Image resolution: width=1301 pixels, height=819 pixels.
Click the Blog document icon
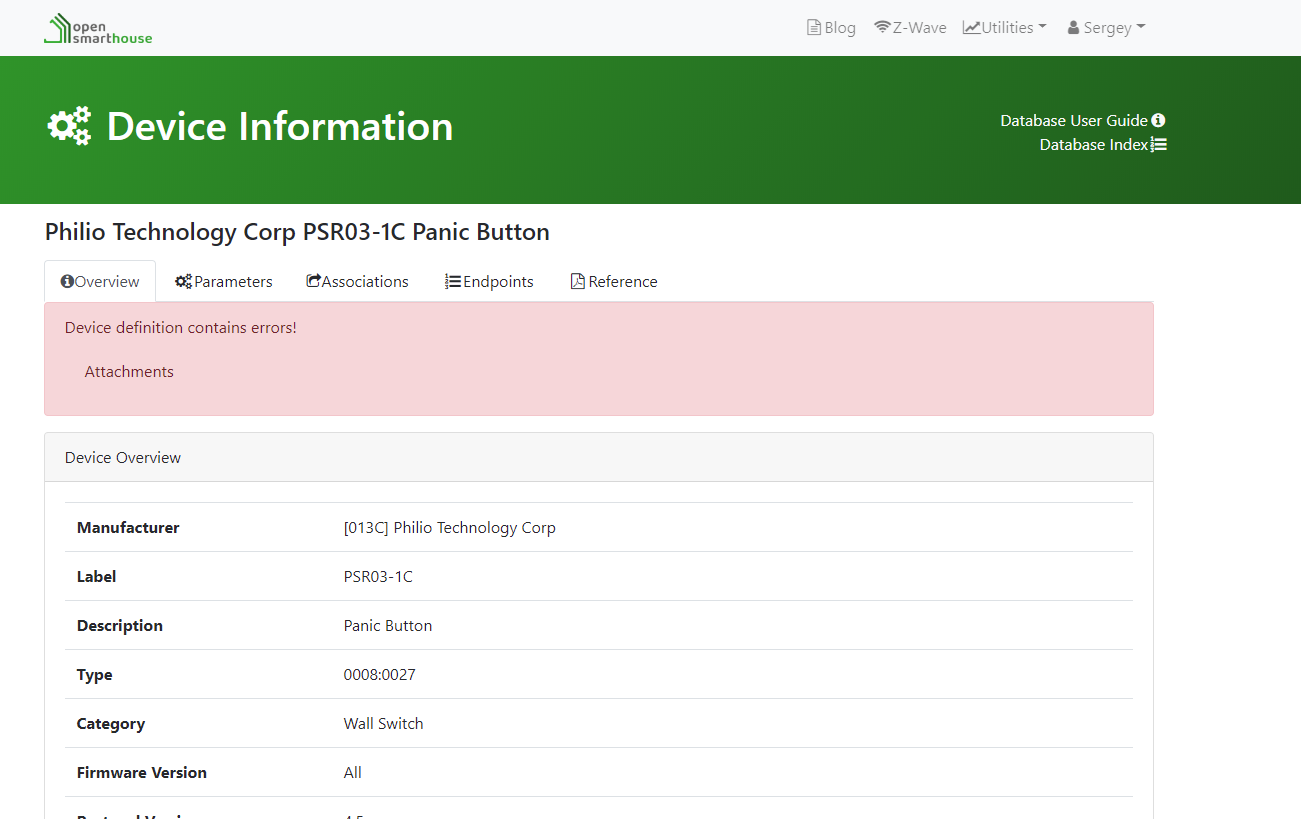point(814,28)
